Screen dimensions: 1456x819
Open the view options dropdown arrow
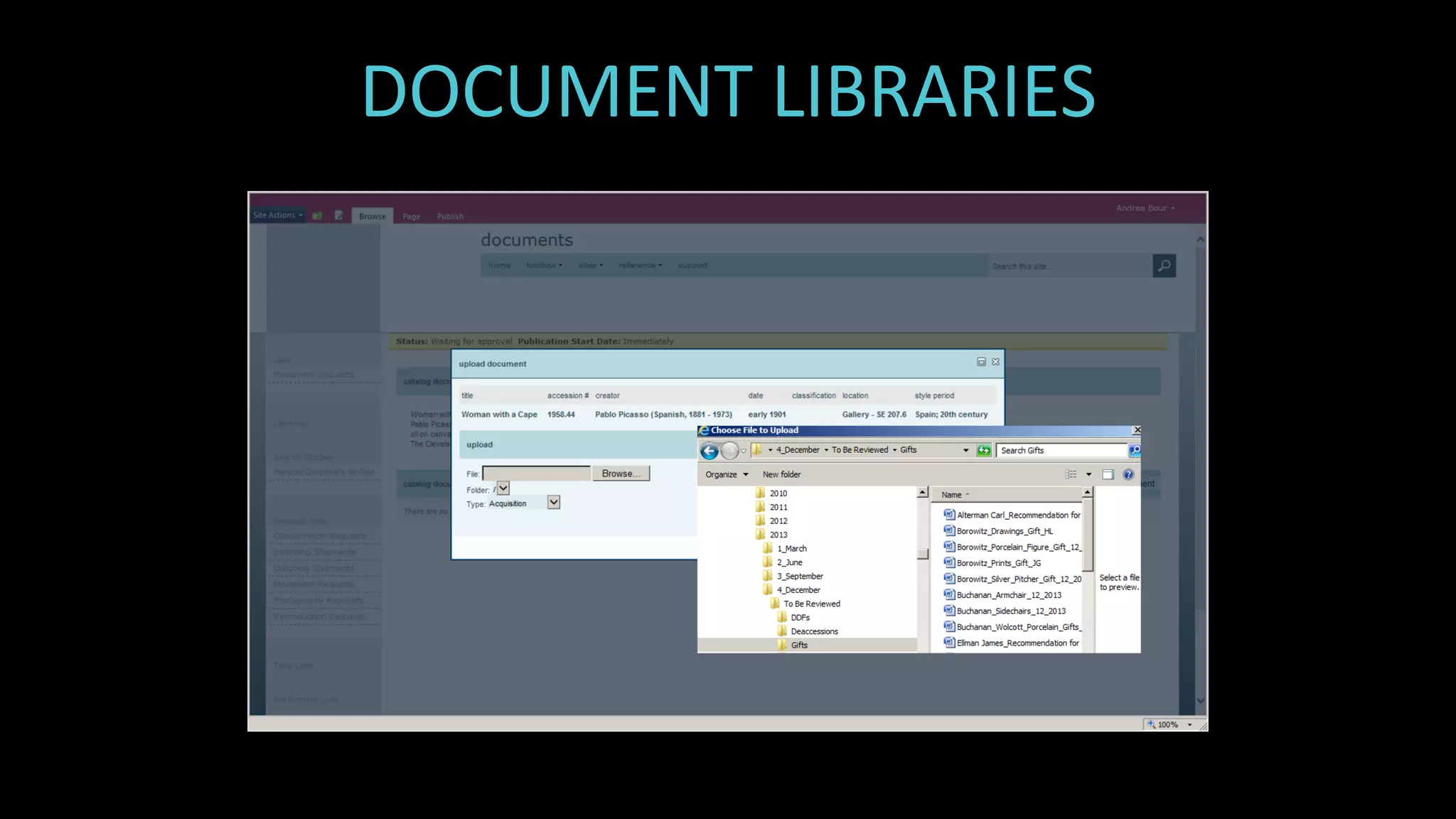[1088, 475]
